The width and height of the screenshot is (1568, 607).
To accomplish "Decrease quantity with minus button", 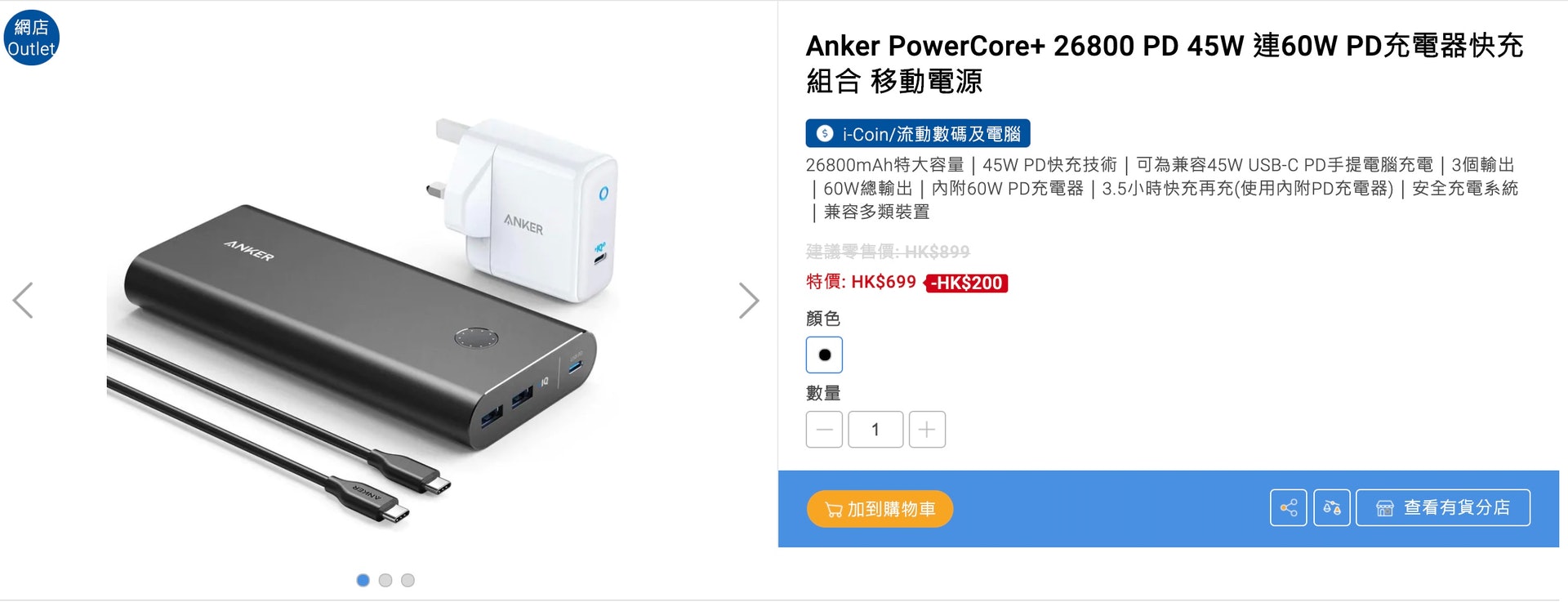I will (x=824, y=430).
